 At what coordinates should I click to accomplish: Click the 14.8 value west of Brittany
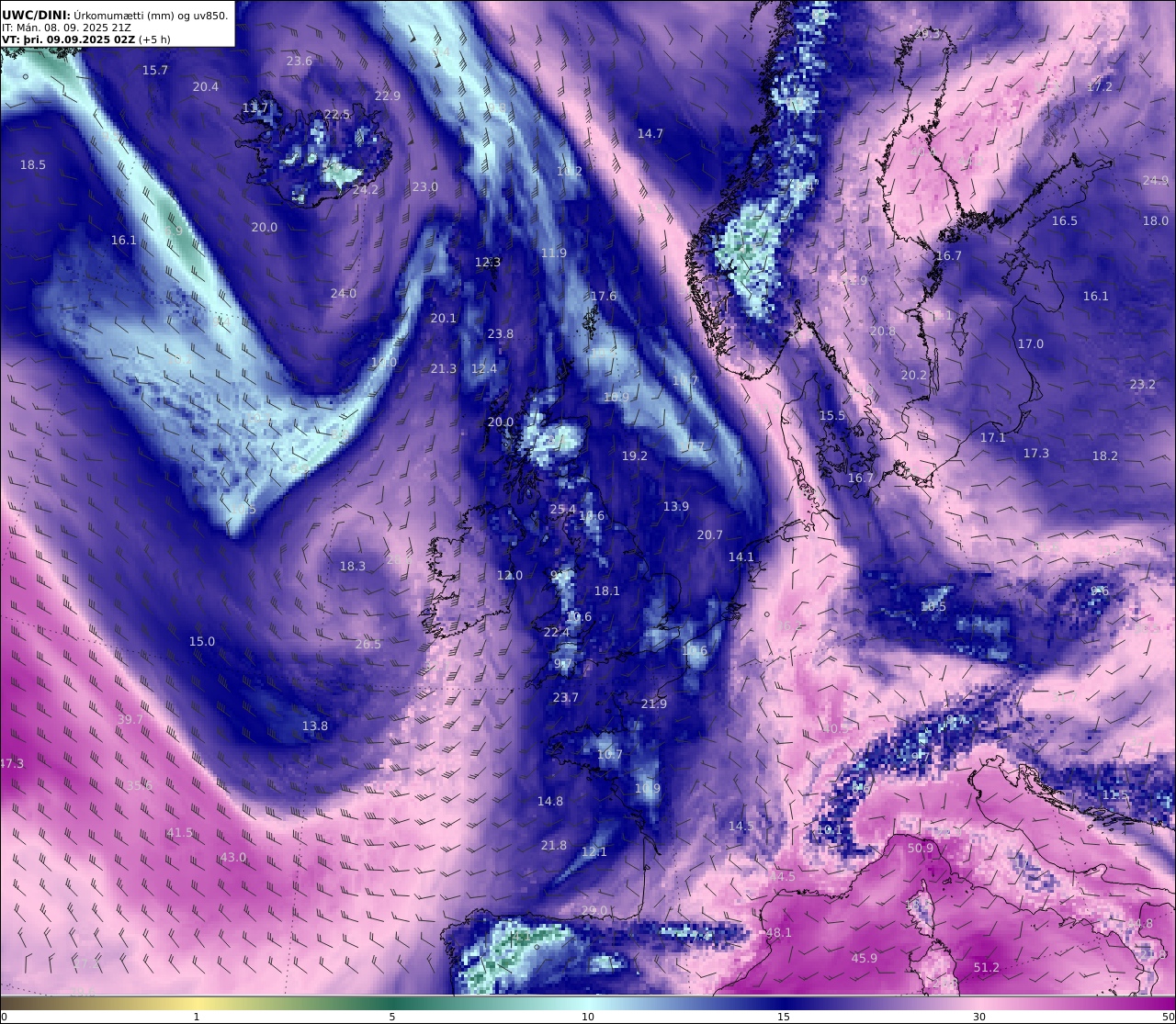coord(550,802)
